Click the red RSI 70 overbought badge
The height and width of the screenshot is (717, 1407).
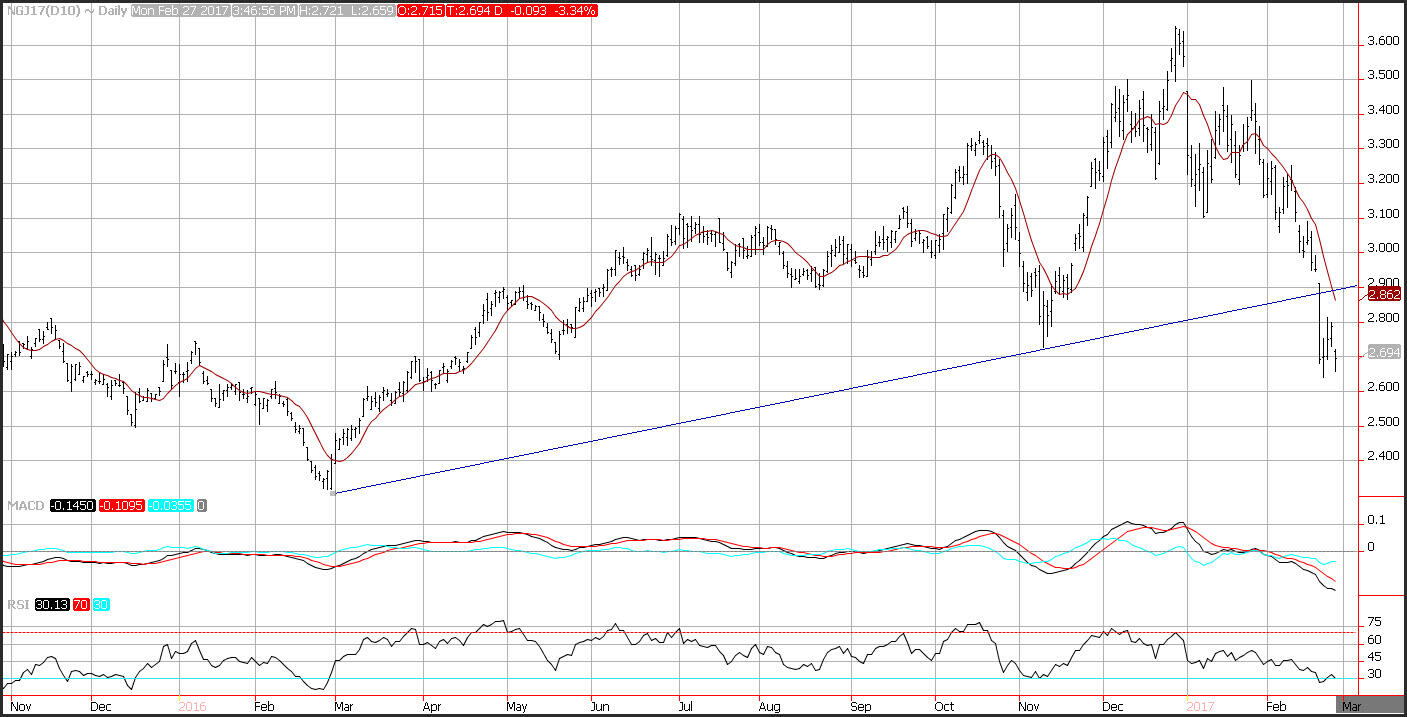point(82,604)
